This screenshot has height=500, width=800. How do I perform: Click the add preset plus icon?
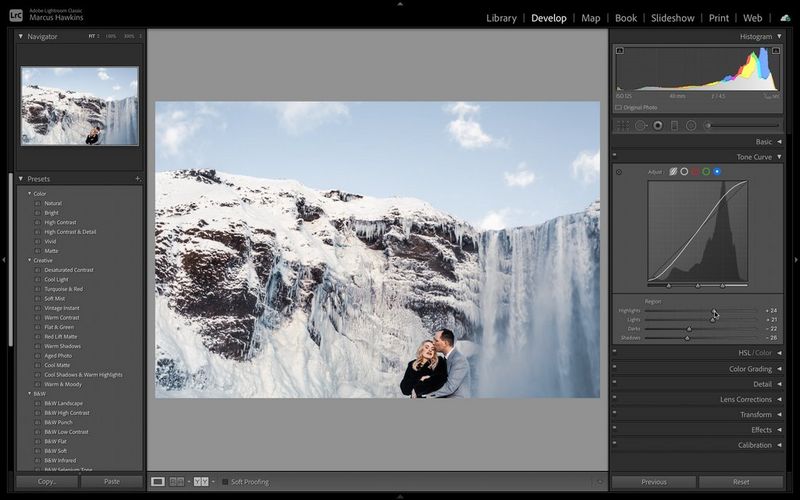[x=137, y=179]
